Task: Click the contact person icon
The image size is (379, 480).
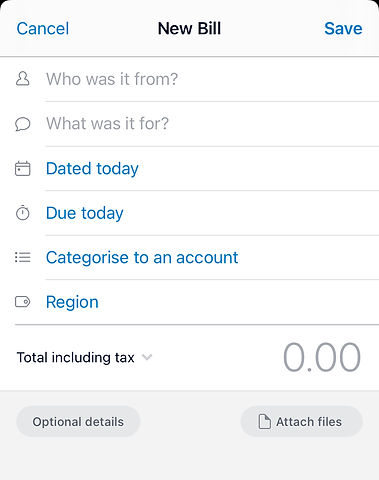Action: (23, 79)
